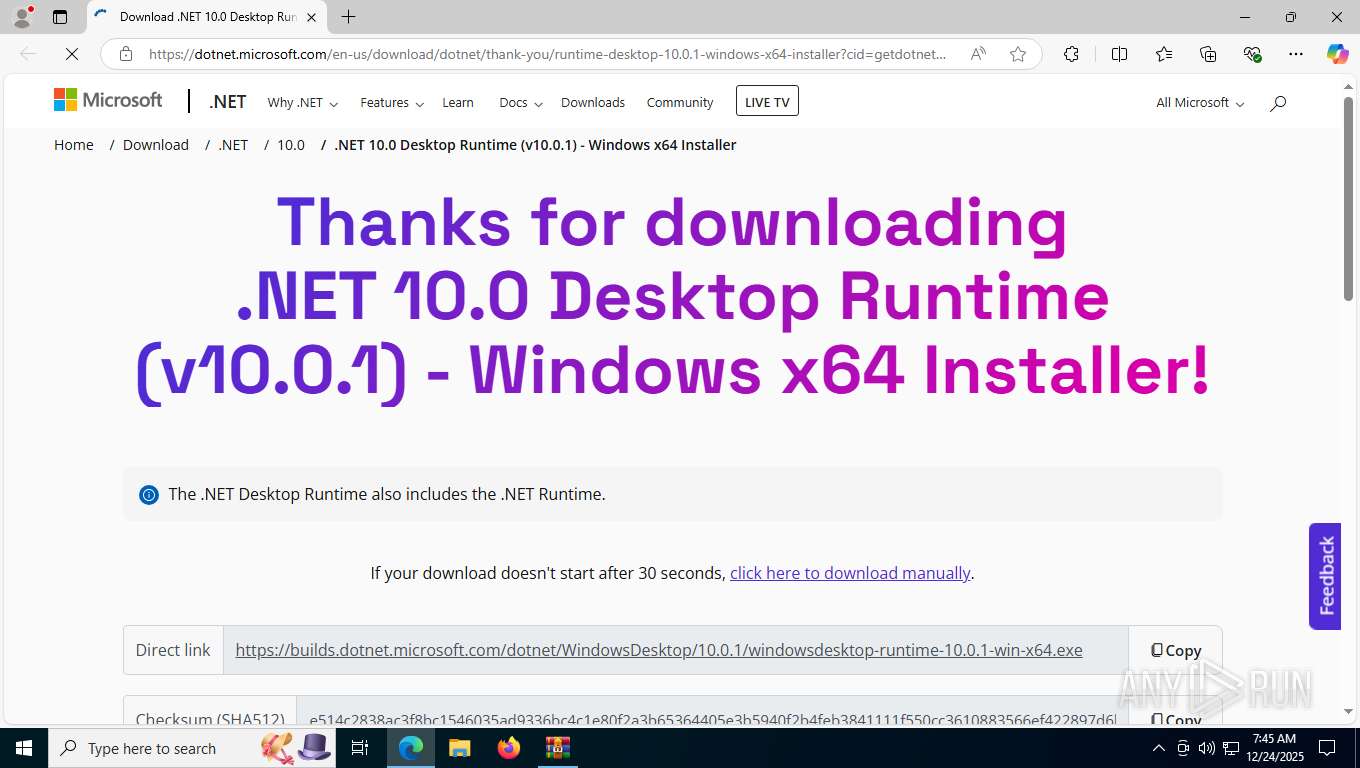1360x768 pixels.
Task: Stop loading the page
Action: pyautogui.click(x=72, y=54)
